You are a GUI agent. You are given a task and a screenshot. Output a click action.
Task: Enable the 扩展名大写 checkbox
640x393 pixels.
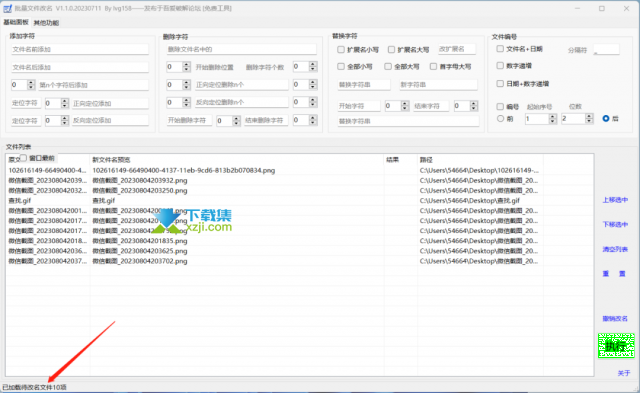[x=391, y=50]
